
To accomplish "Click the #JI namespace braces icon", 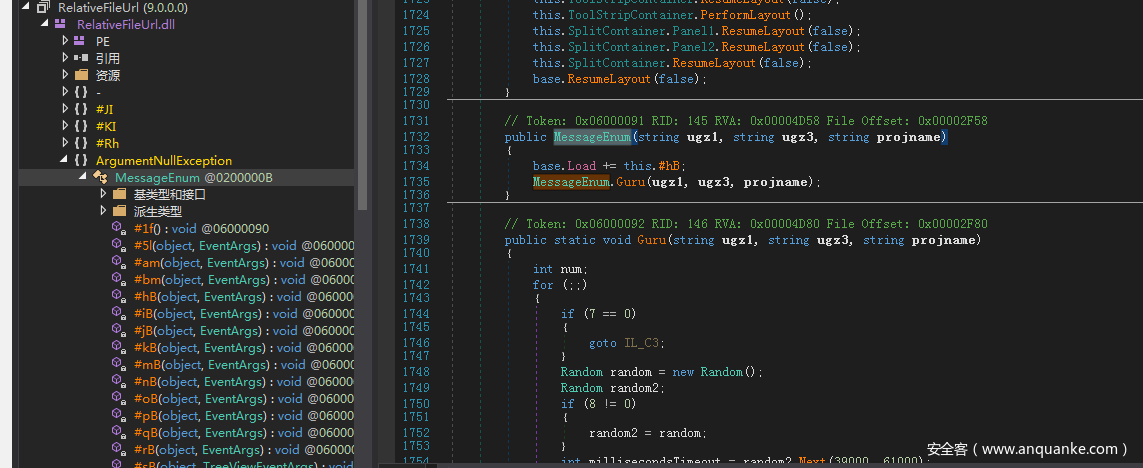I will [x=81, y=109].
